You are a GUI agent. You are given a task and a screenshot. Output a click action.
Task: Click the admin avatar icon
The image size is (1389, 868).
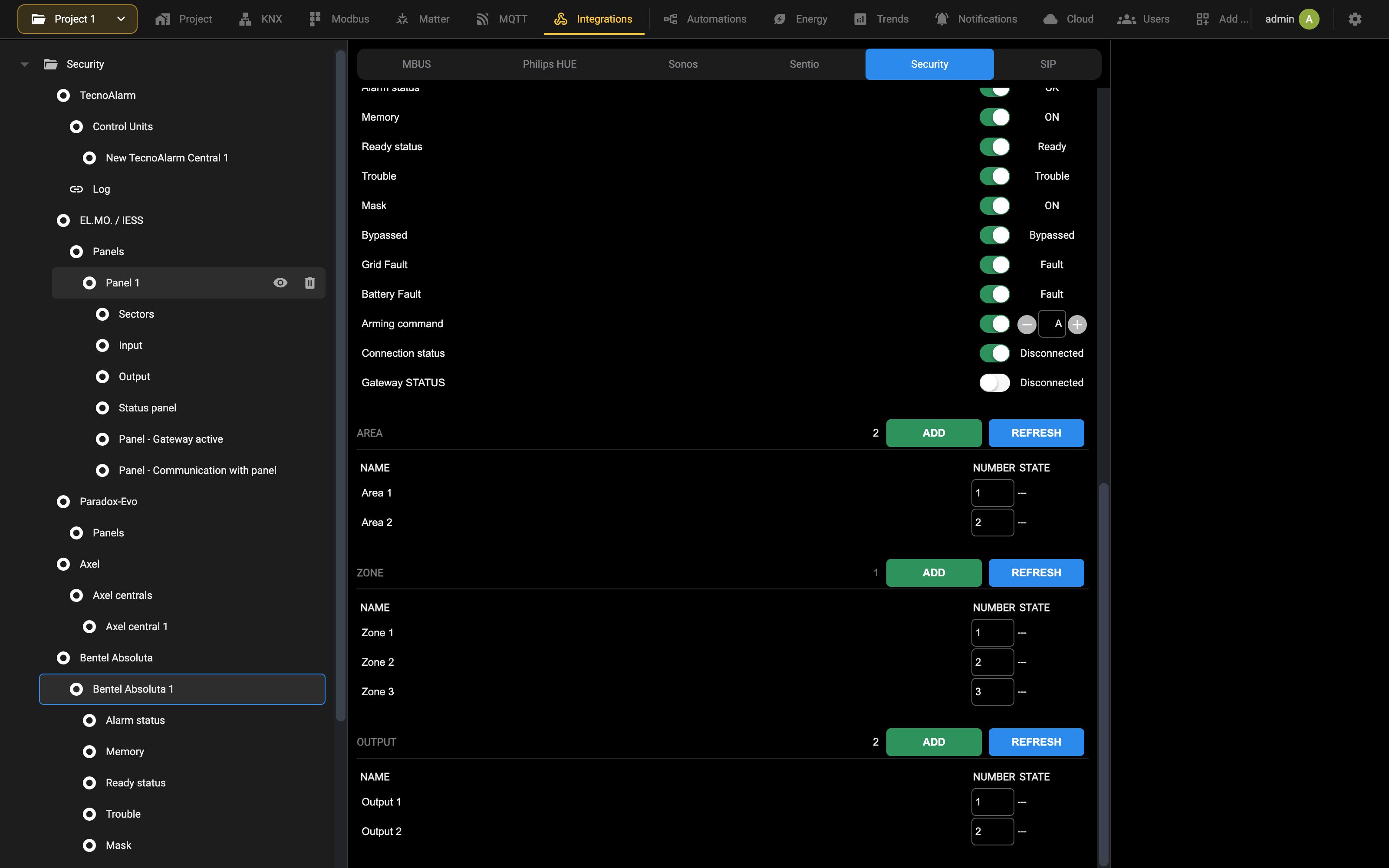(x=1309, y=19)
